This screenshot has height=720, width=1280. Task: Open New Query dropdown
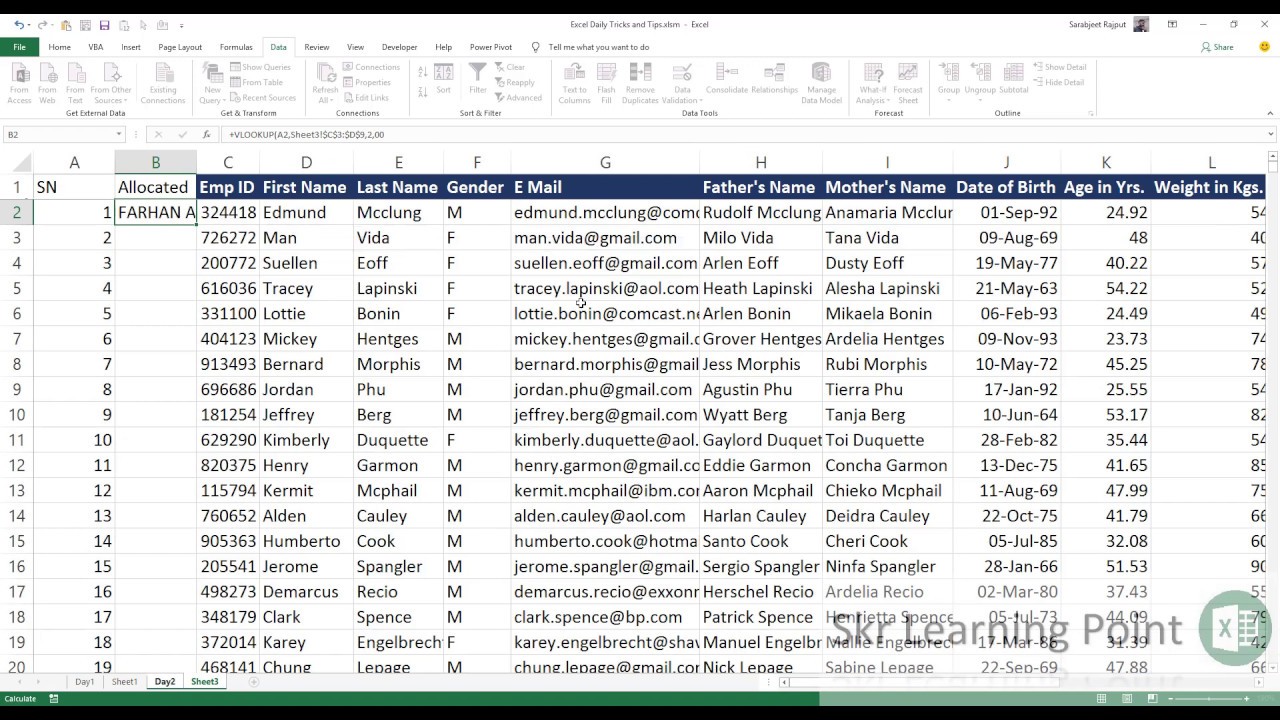211,83
